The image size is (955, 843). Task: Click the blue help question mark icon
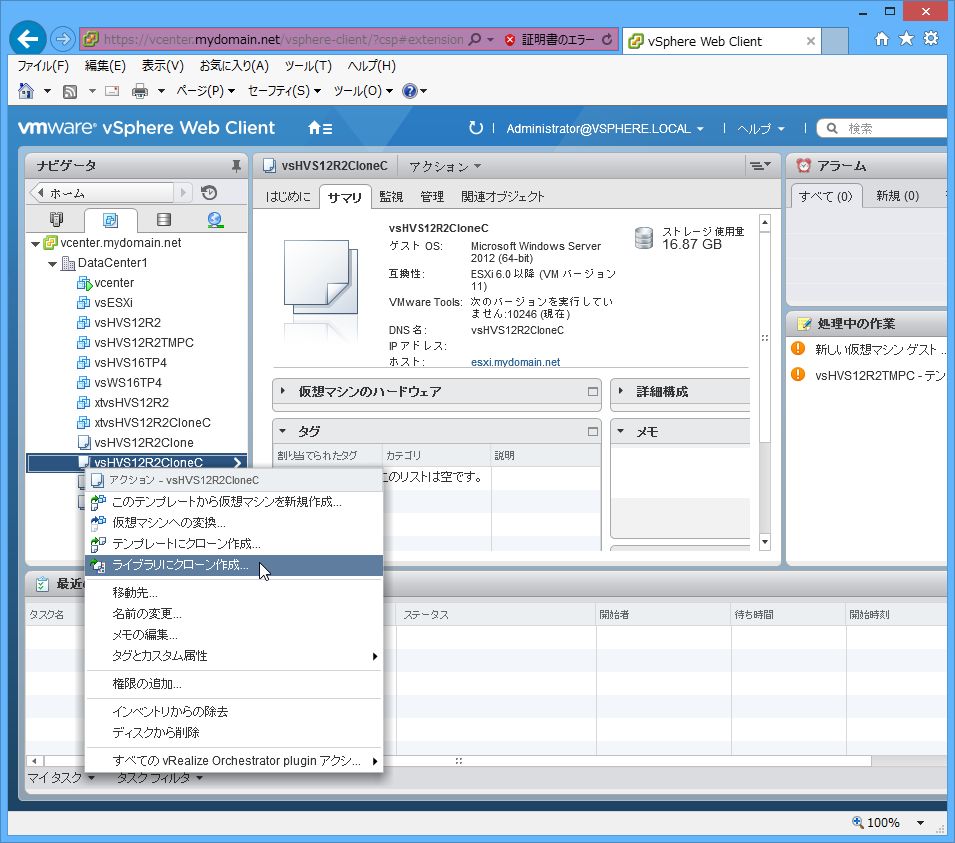(x=410, y=91)
